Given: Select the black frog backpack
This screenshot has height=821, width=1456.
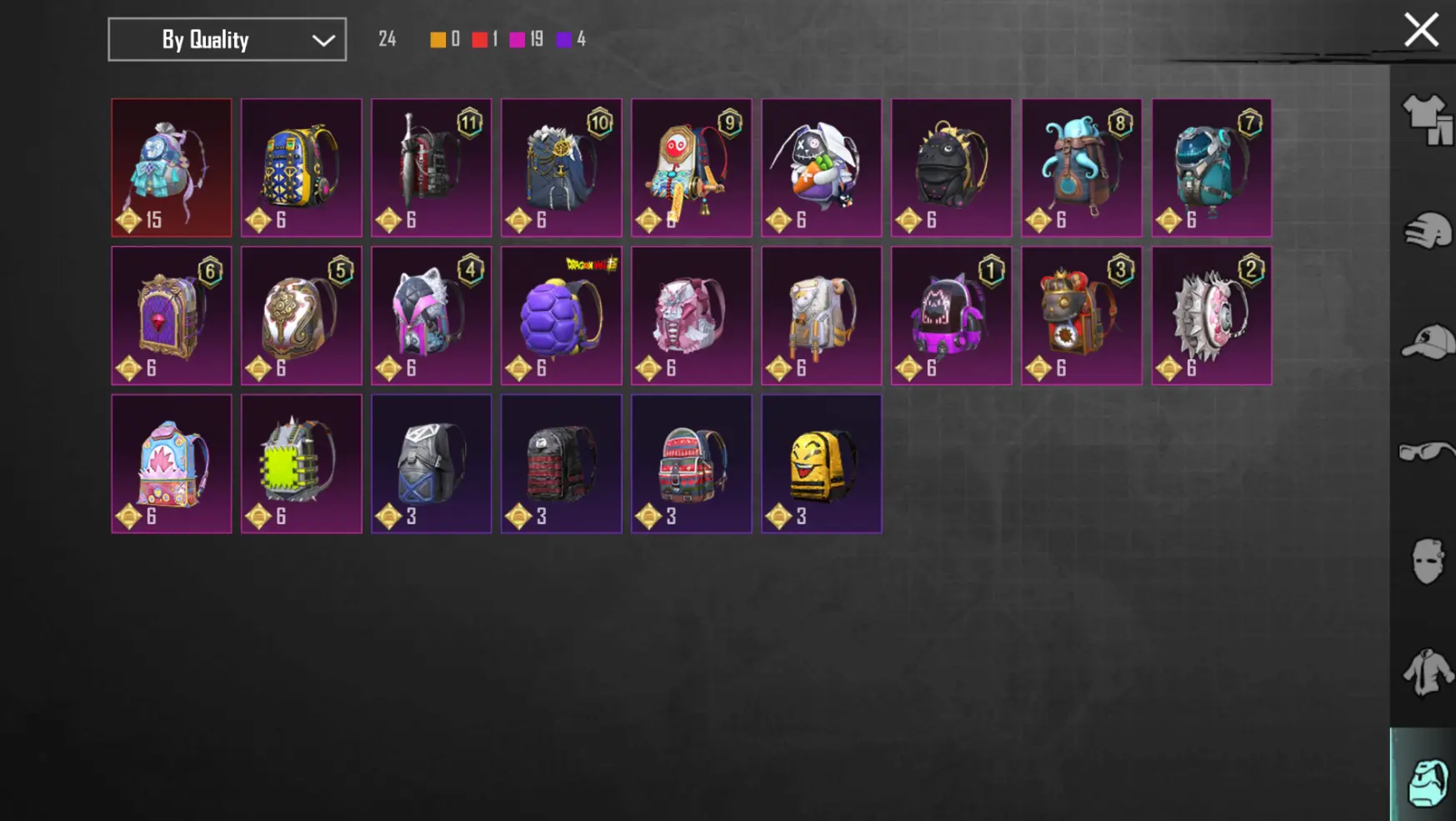Looking at the screenshot, I should click(x=952, y=168).
